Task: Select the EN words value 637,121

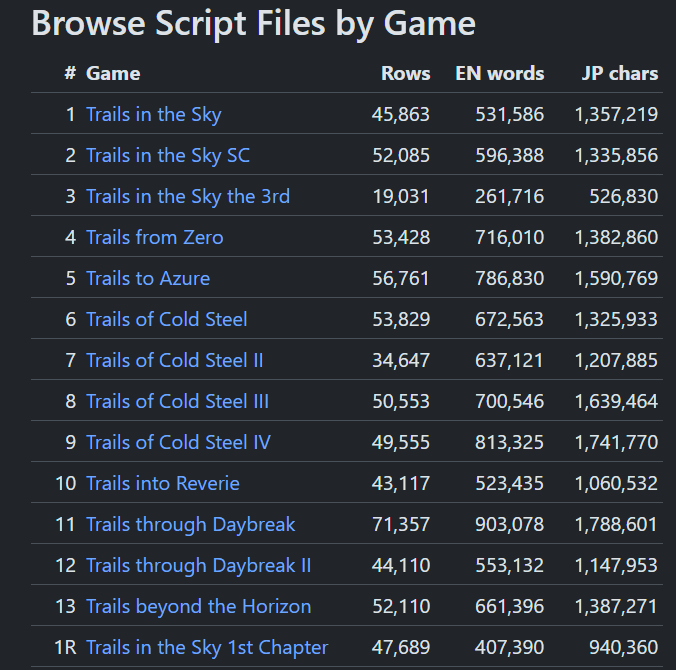Action: click(510, 360)
